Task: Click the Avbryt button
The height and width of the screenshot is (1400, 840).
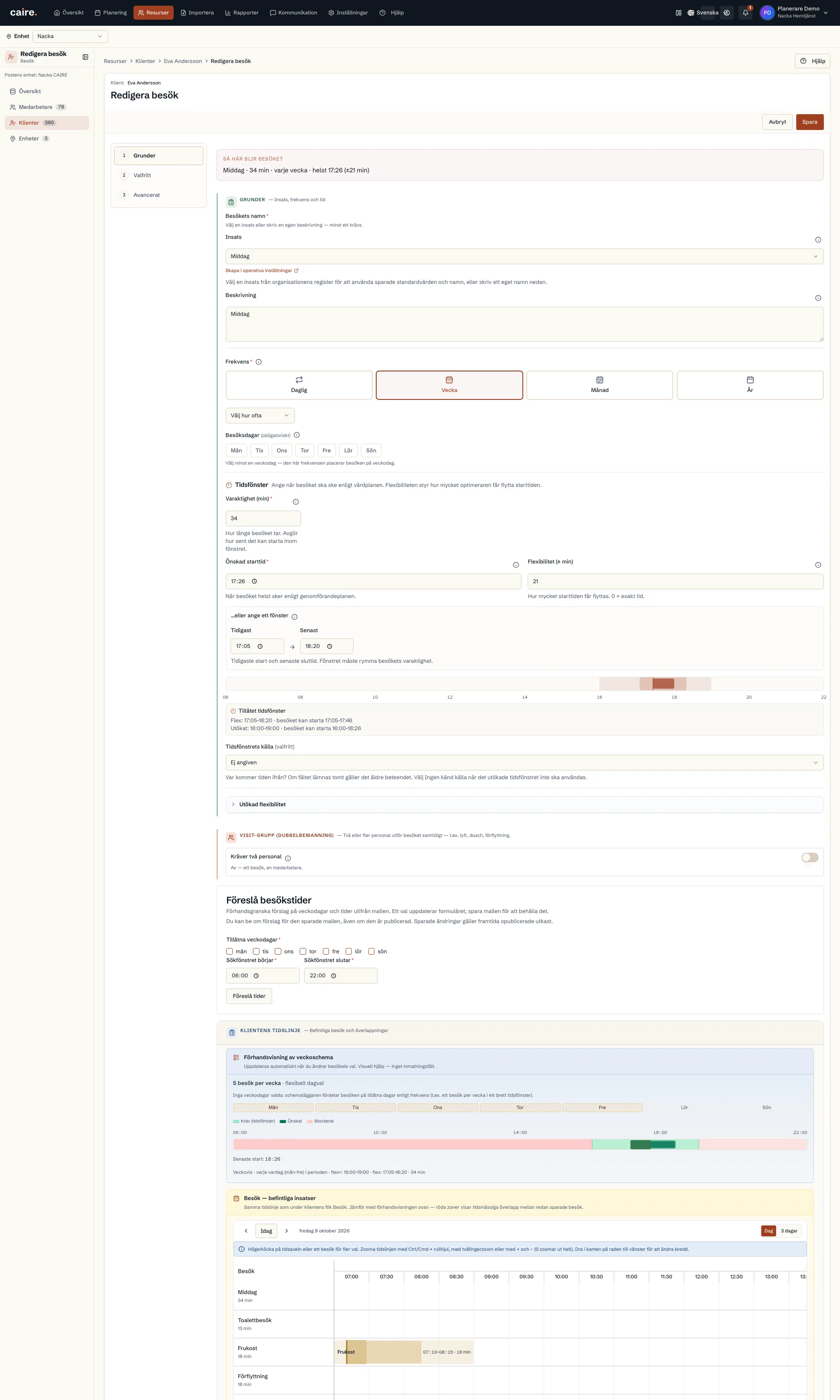Action: click(x=777, y=122)
